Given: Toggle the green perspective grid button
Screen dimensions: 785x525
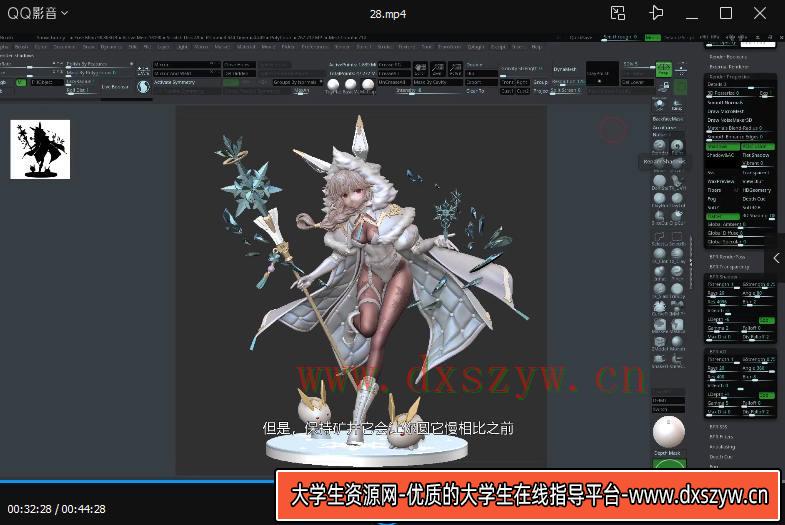Looking at the screenshot, I should click(664, 69).
